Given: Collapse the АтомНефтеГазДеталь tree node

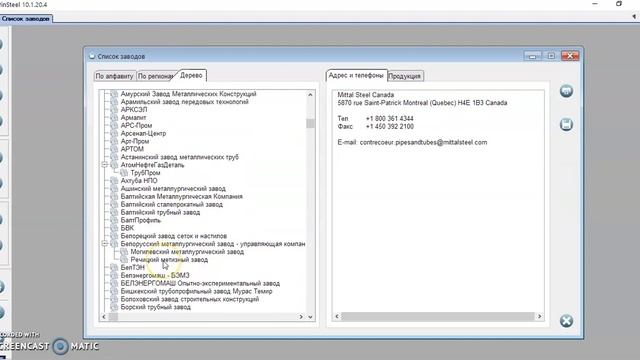Looking at the screenshot, I should click(104, 164).
